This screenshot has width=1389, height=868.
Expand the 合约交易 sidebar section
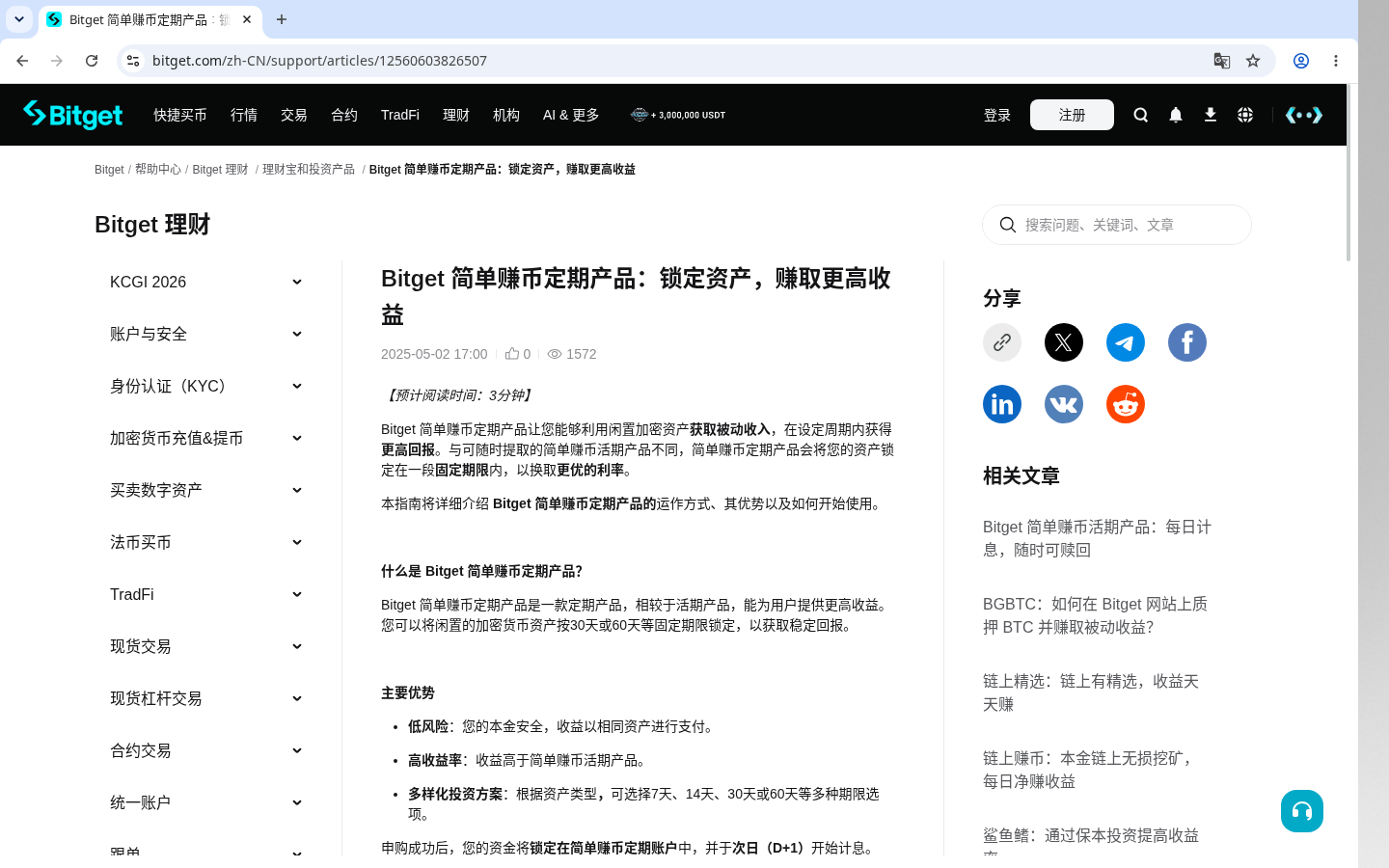tap(206, 750)
